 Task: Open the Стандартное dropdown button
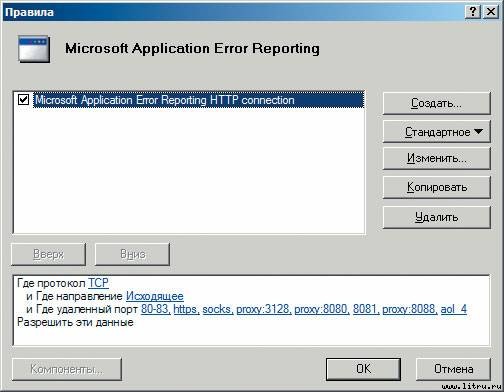pyautogui.click(x=436, y=132)
